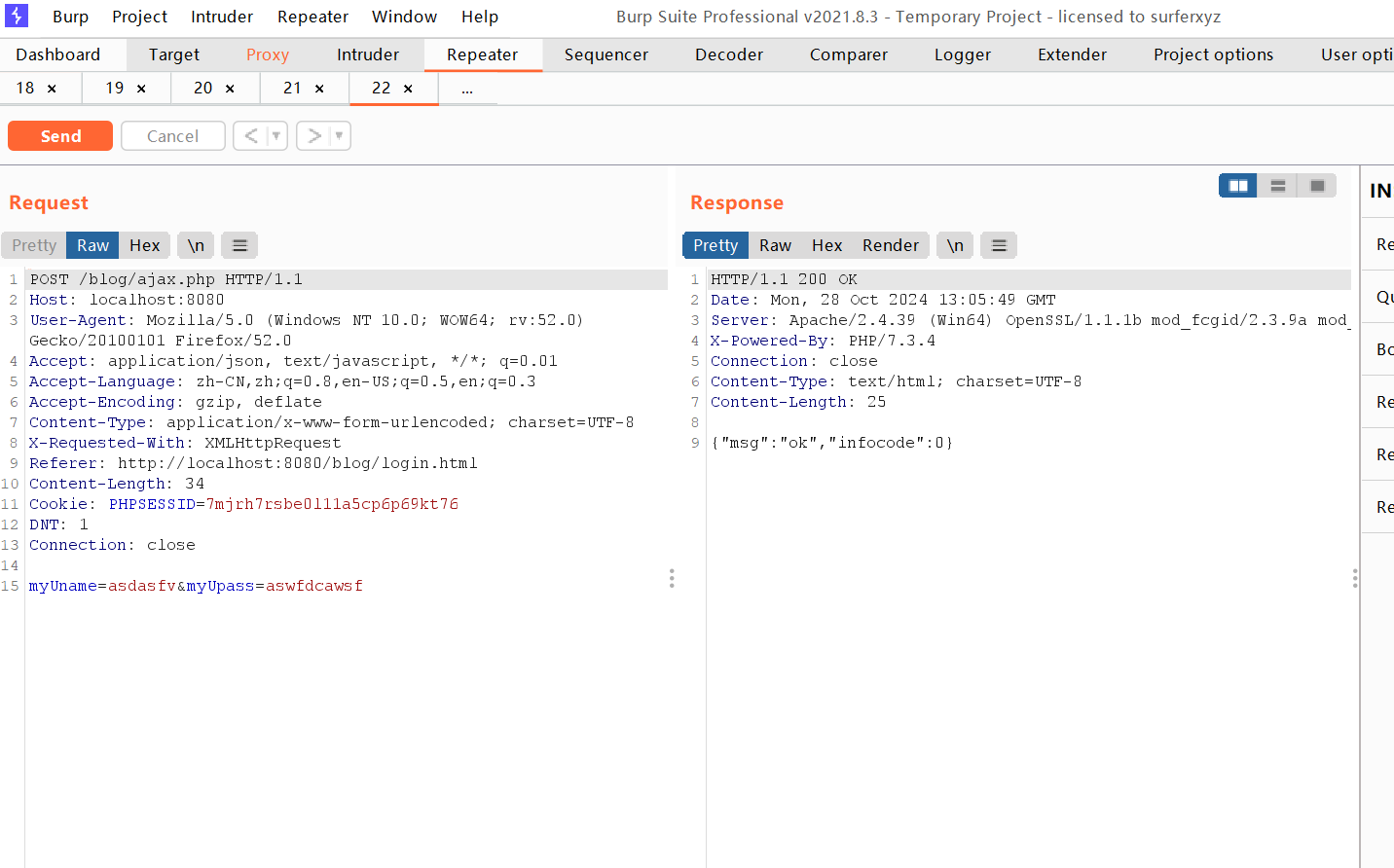Switch to the Extender tab
This screenshot has height=868, width=1394.
pyautogui.click(x=1072, y=54)
